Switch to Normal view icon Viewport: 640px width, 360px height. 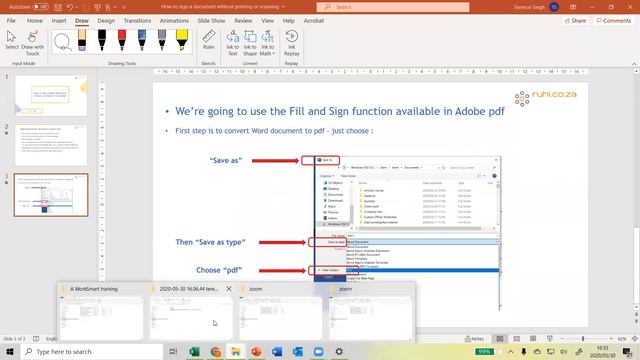click(x=500, y=339)
